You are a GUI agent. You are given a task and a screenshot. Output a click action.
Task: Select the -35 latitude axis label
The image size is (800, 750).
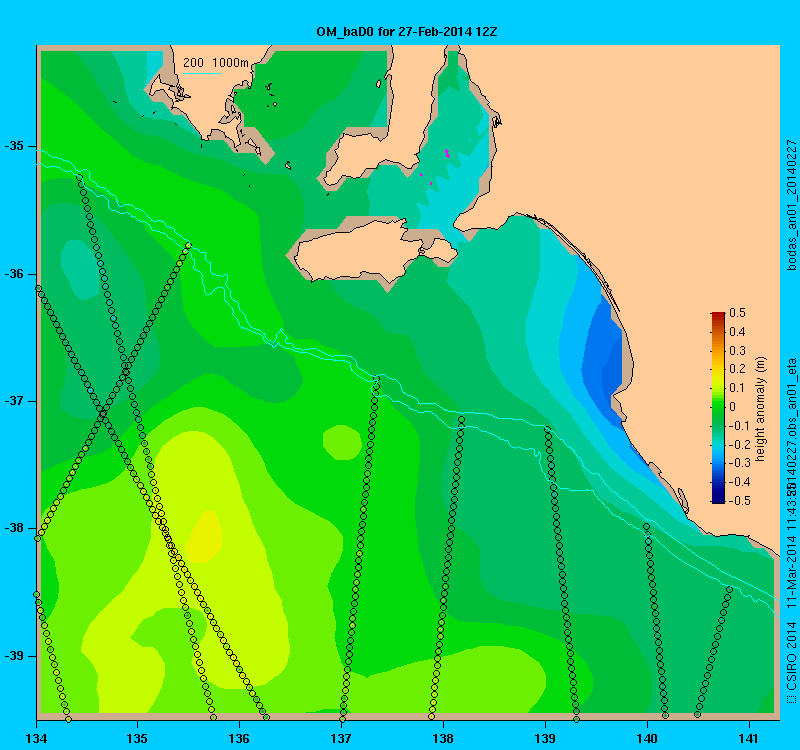(14, 146)
